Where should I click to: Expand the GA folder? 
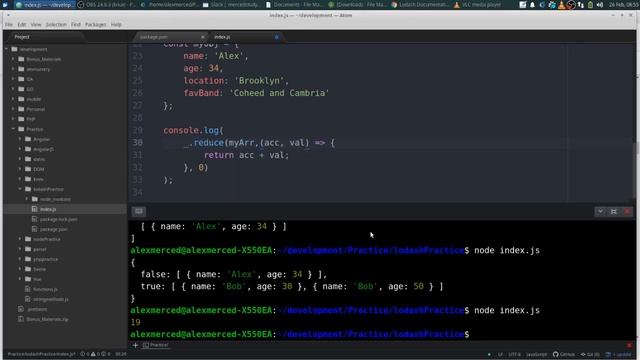13,79
